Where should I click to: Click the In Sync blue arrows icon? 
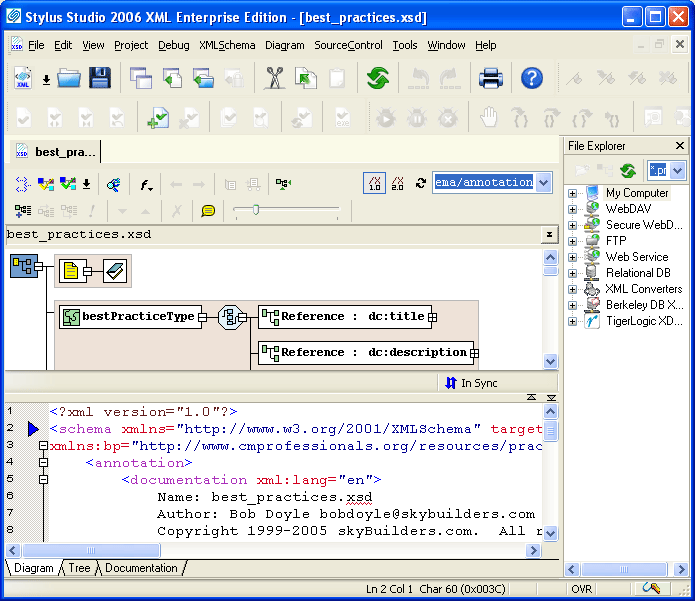451,383
